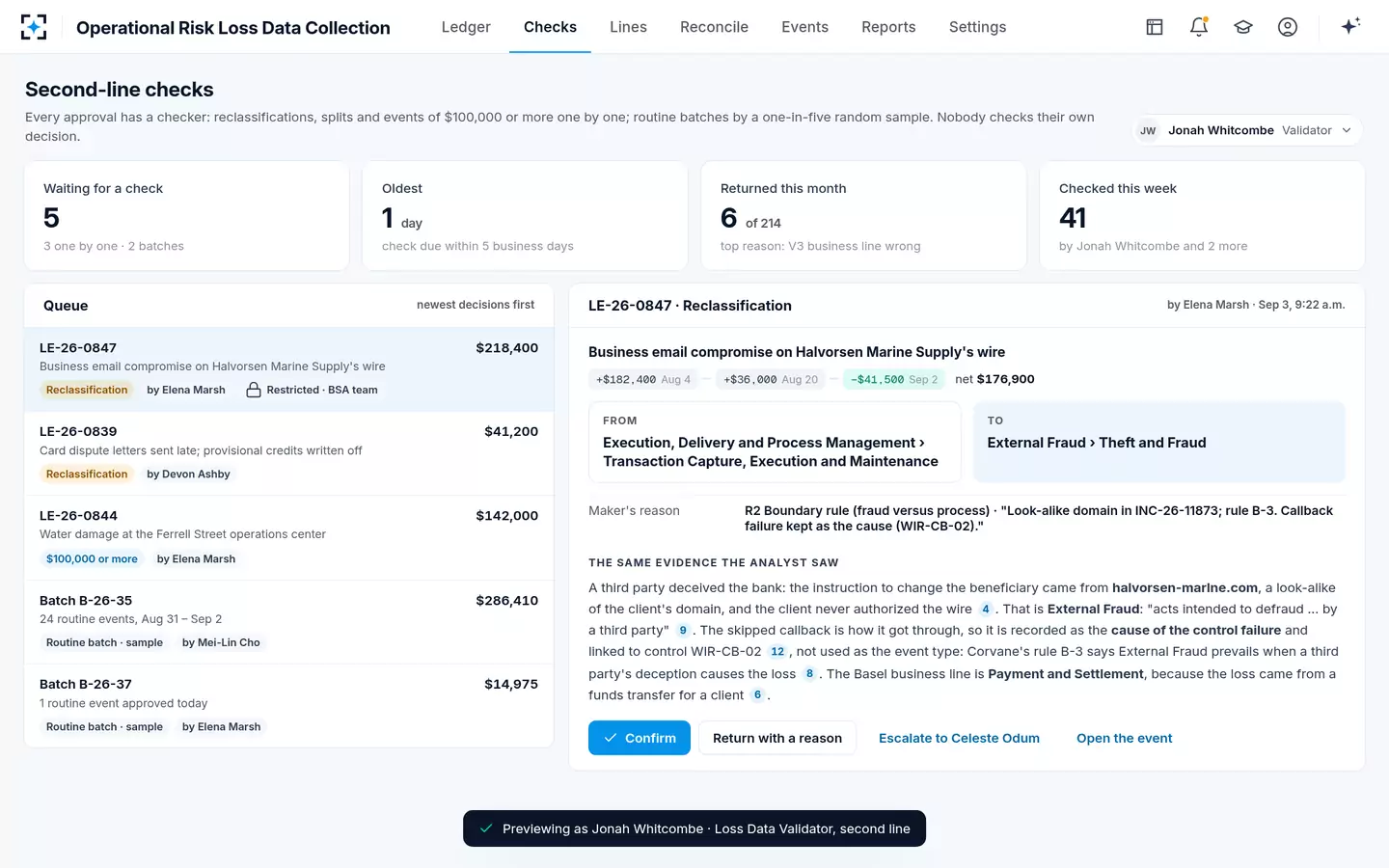Open evidence citation 8
Screen dimensions: 1389x868
pyautogui.click(x=809, y=673)
